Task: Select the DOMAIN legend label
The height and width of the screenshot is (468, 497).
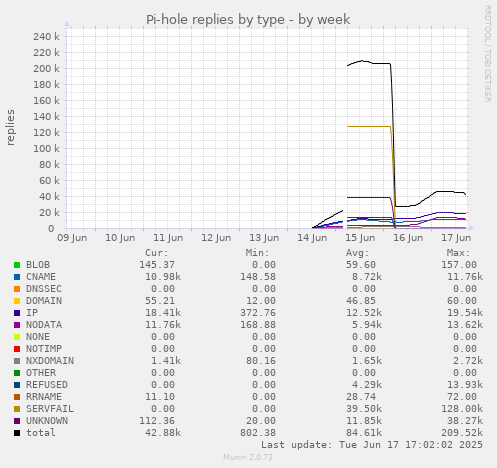Action: click(44, 301)
